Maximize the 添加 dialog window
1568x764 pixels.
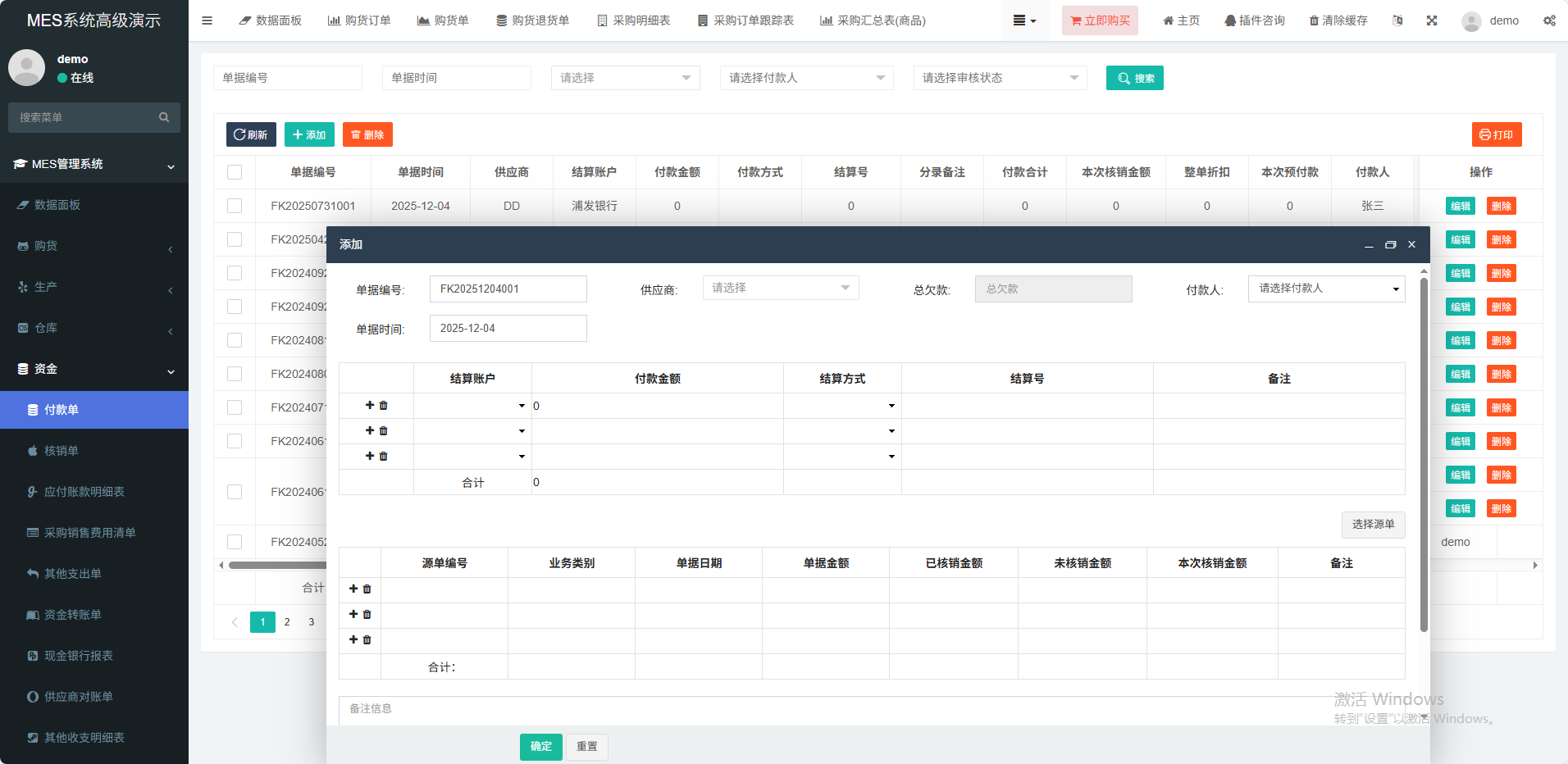[1390, 244]
